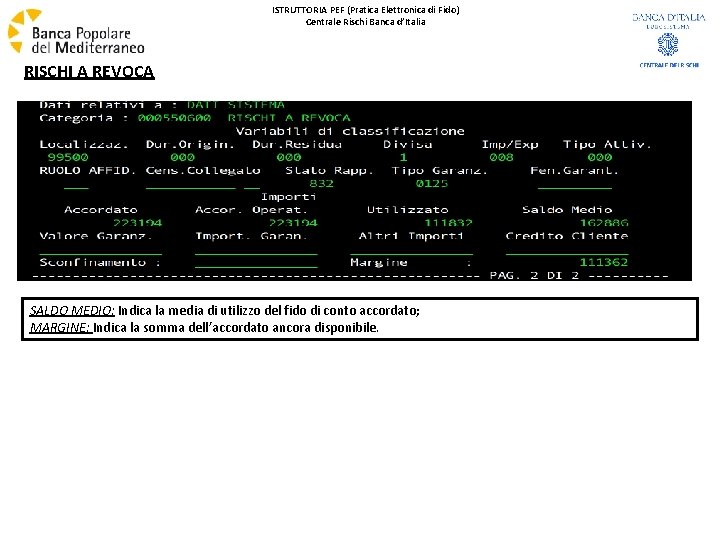This screenshot has height=540, width=720.
Task: Click the Tipo Attiv. value 000
Action: pos(600,158)
